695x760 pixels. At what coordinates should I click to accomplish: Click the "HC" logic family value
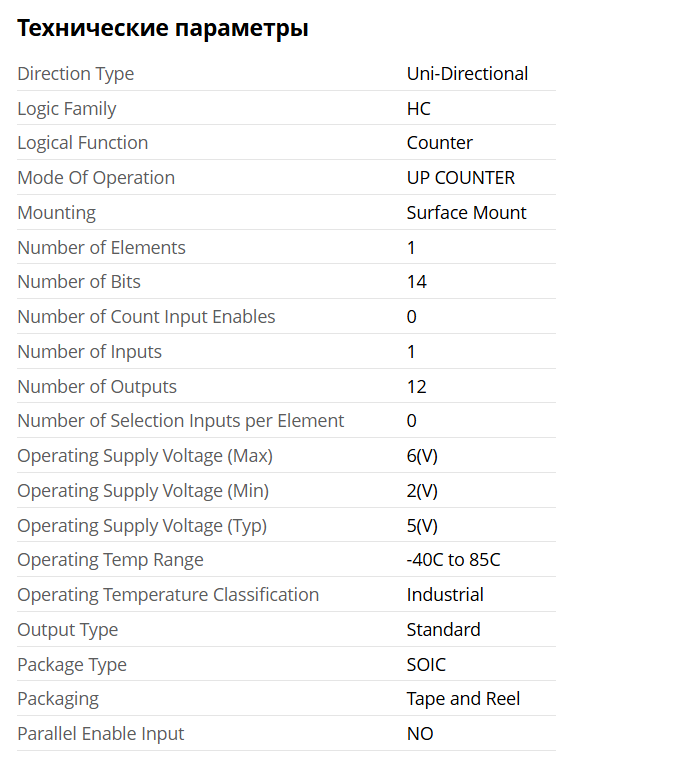tap(418, 109)
